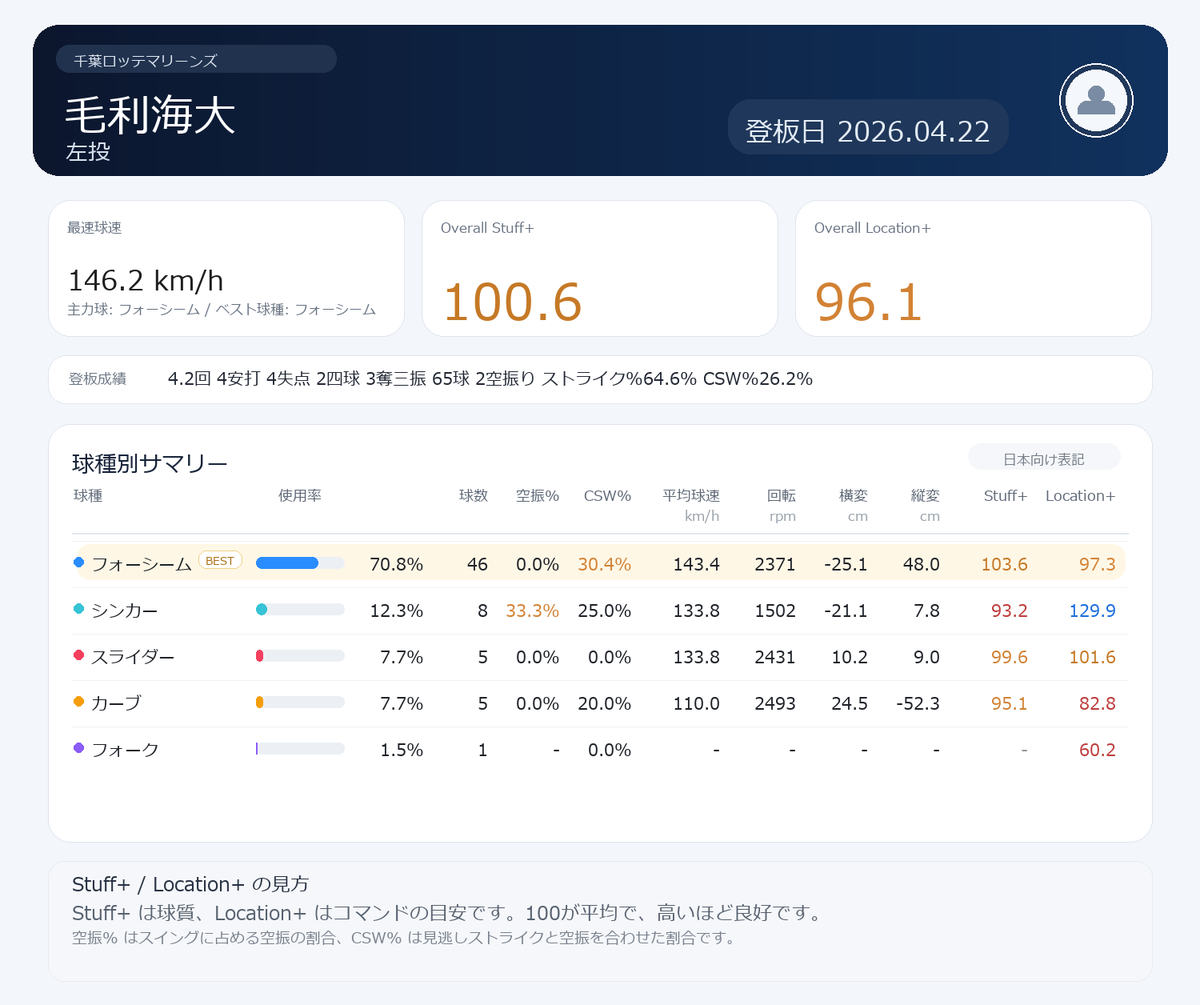Click the 129.9 Location+ value for シンカー
The width and height of the screenshot is (1200, 1005).
pos(1091,610)
